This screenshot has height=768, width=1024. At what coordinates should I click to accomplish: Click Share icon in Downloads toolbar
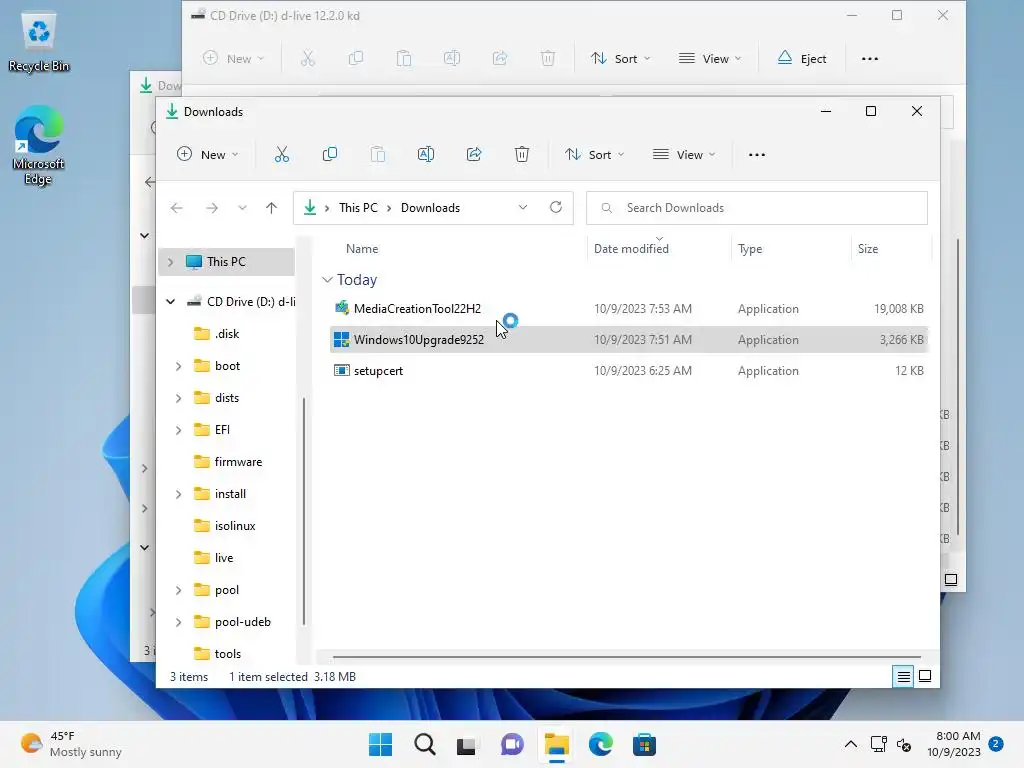click(x=474, y=155)
